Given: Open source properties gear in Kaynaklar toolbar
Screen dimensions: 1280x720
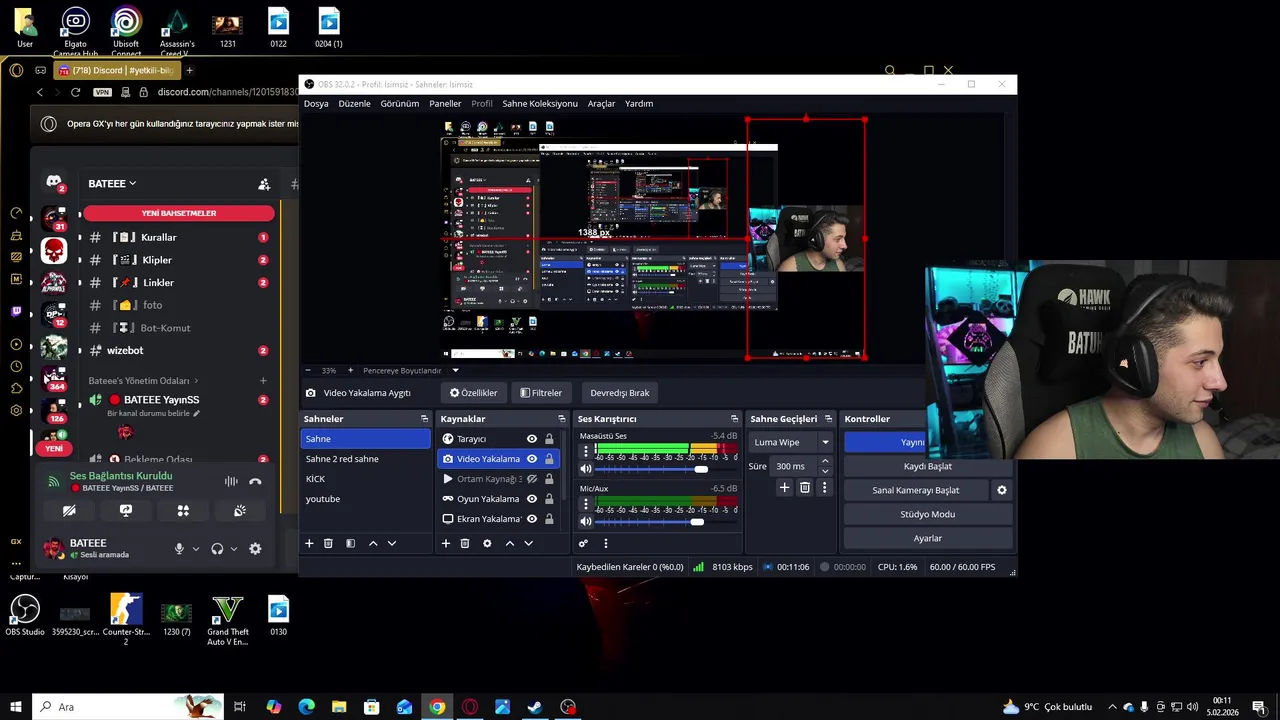Looking at the screenshot, I should click(487, 543).
